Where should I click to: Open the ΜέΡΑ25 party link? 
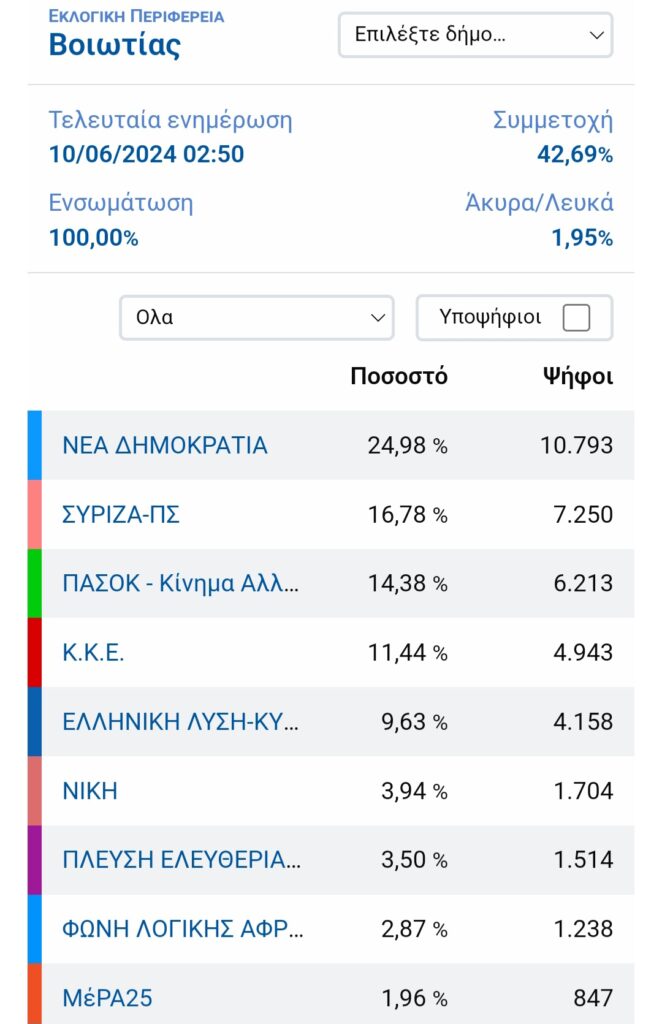pos(107,998)
